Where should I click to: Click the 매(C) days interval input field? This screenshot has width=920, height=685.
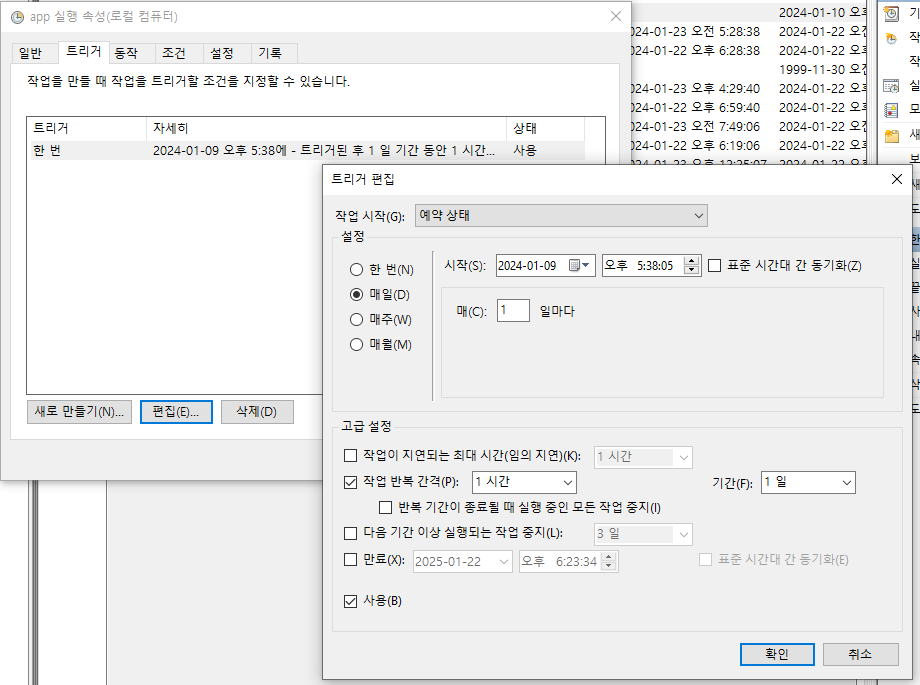(513, 310)
